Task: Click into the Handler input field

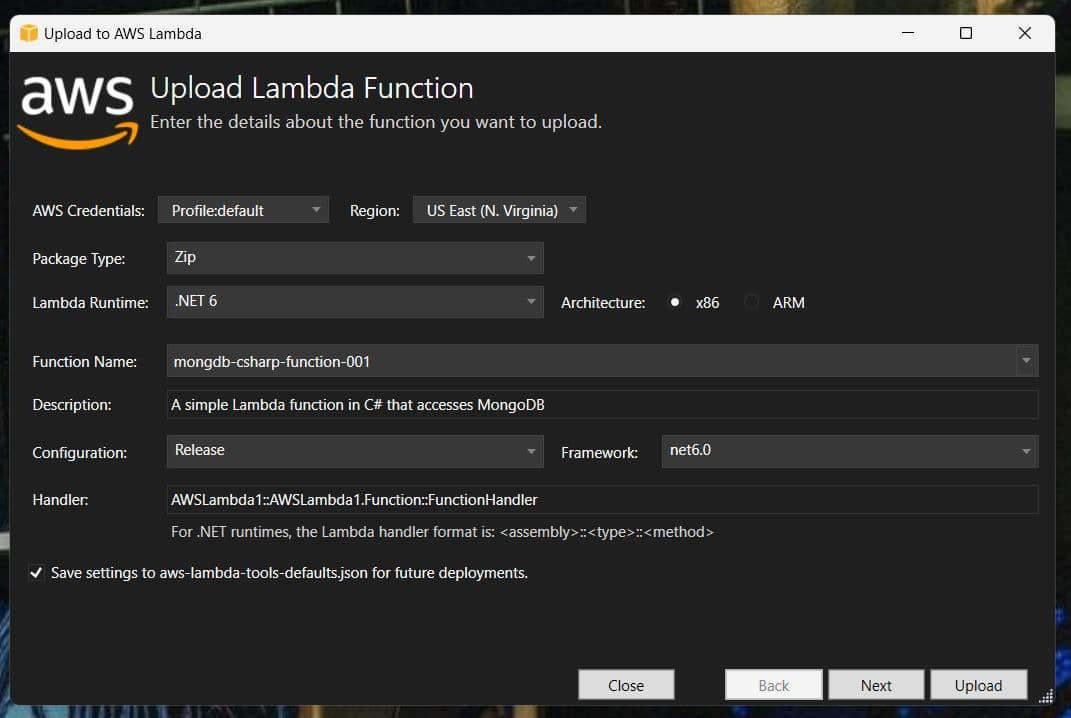Action: point(601,499)
